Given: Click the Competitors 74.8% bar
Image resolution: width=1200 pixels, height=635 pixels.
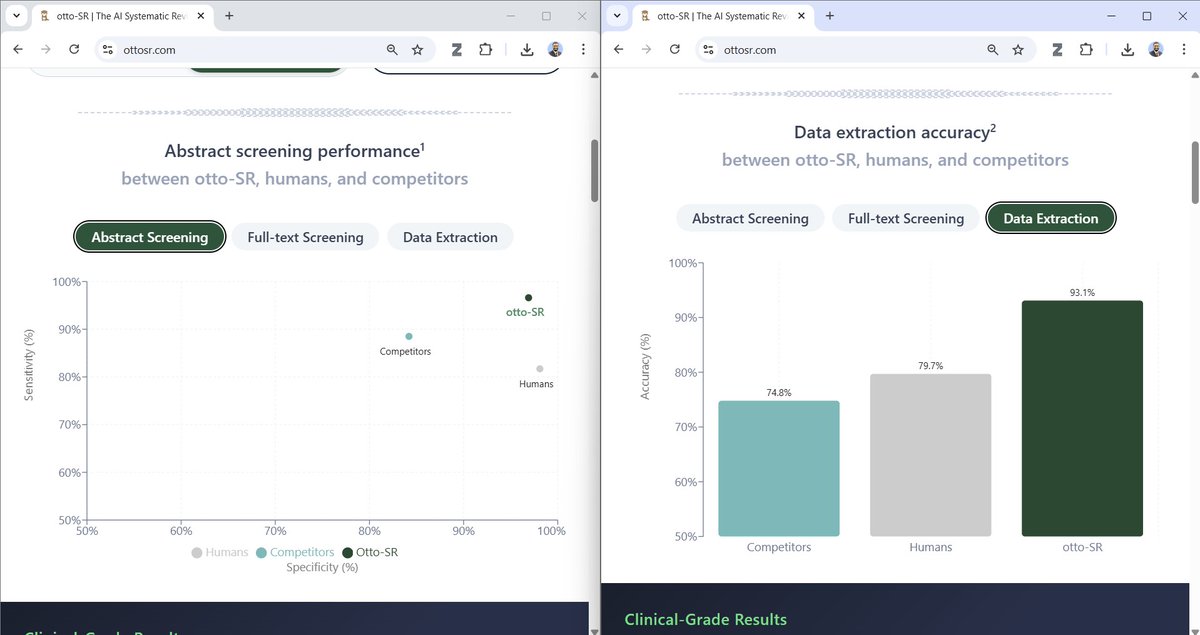Looking at the screenshot, I should pos(779,468).
